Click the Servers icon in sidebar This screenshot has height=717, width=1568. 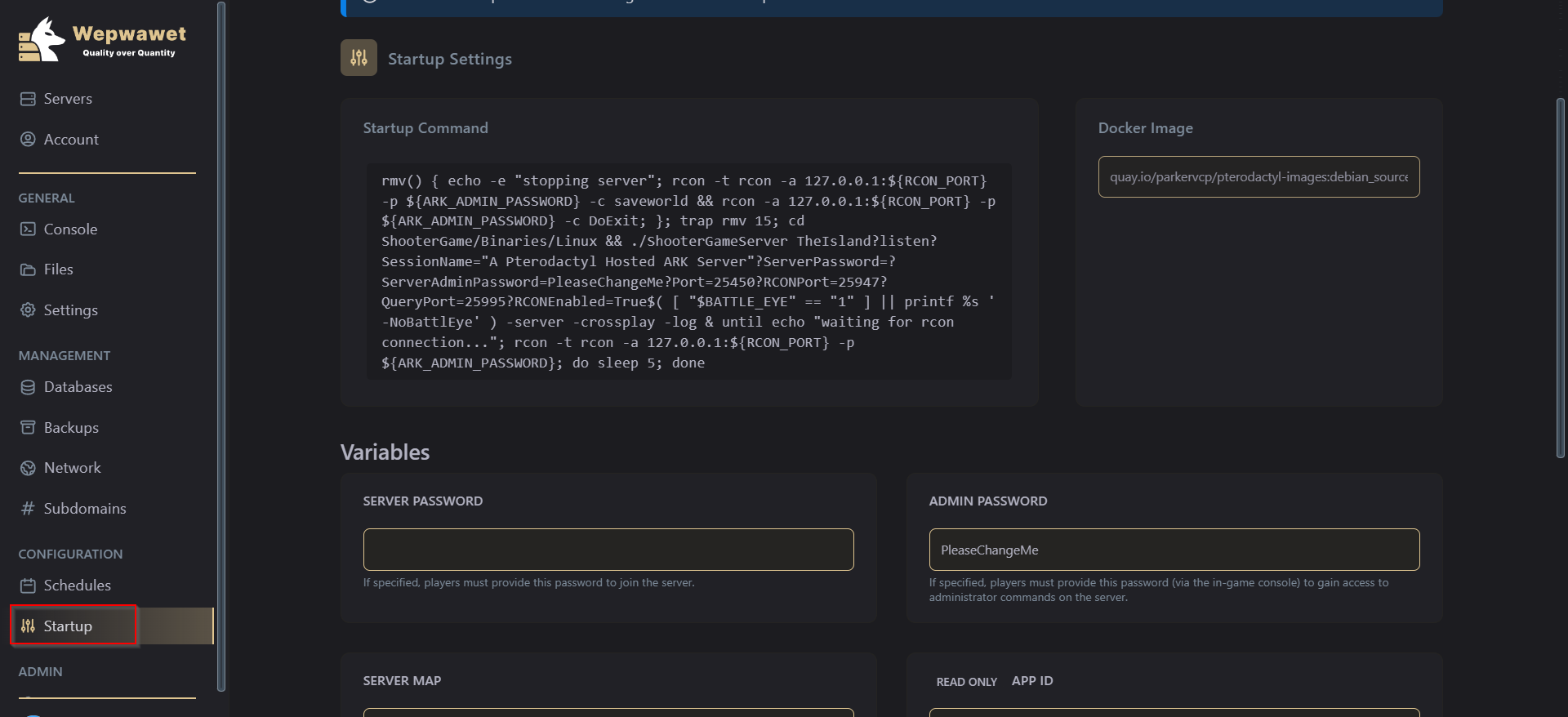pyautogui.click(x=28, y=99)
